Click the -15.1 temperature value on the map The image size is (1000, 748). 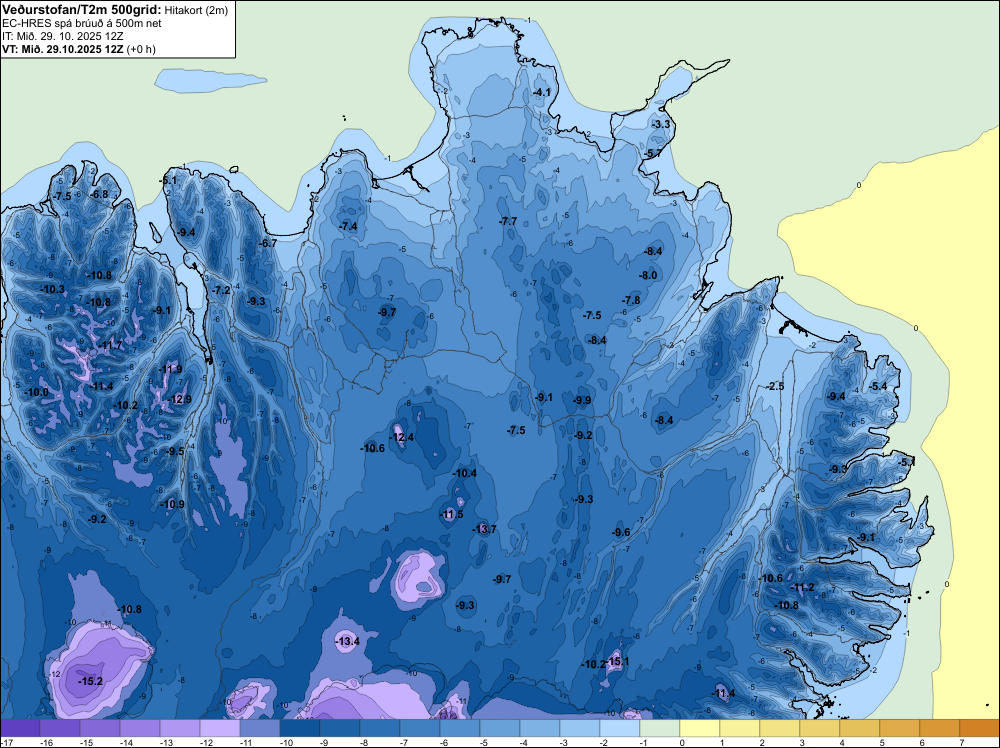tap(616, 661)
